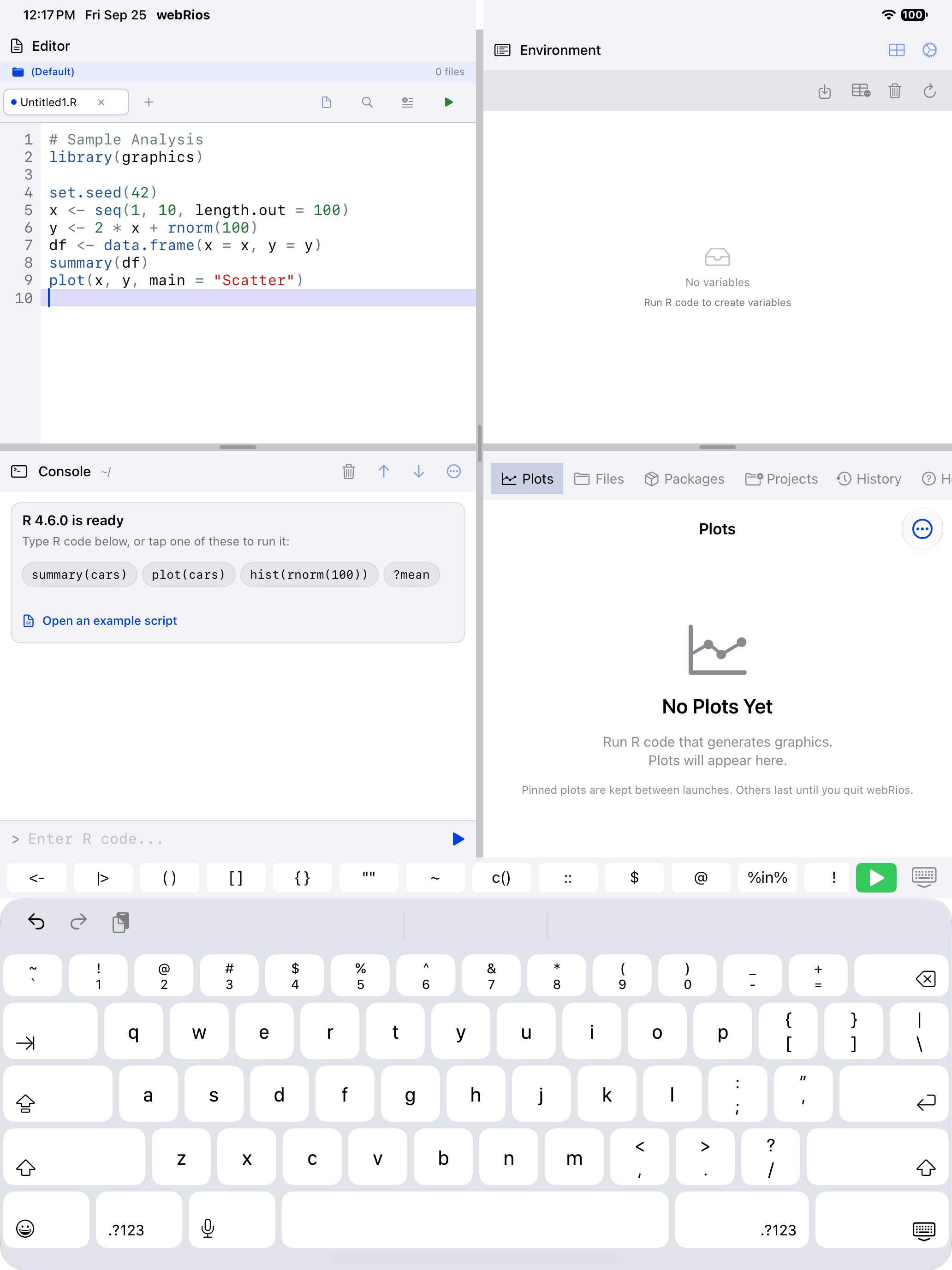Add a new editor tab with plus
This screenshot has width=952, height=1270.
[149, 102]
